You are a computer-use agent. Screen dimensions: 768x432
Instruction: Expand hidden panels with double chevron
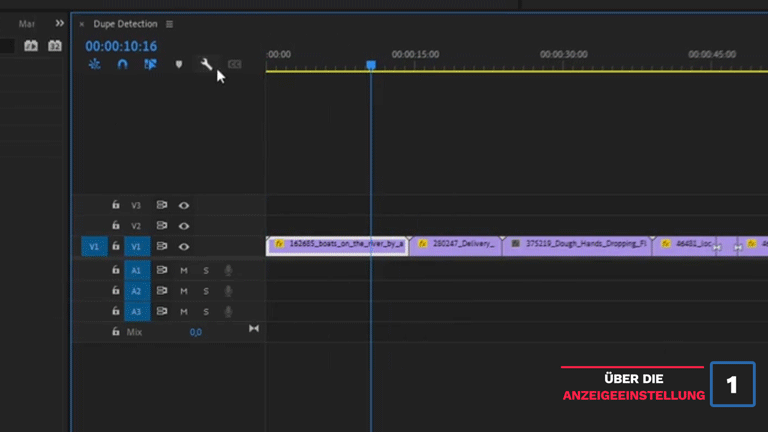[x=59, y=23]
